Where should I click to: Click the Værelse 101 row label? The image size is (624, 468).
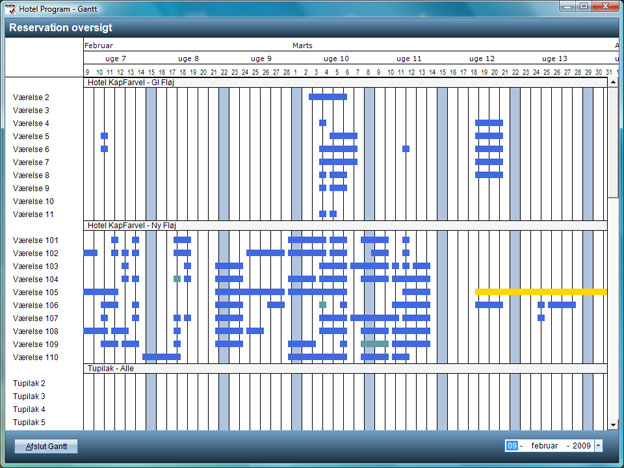click(36, 240)
